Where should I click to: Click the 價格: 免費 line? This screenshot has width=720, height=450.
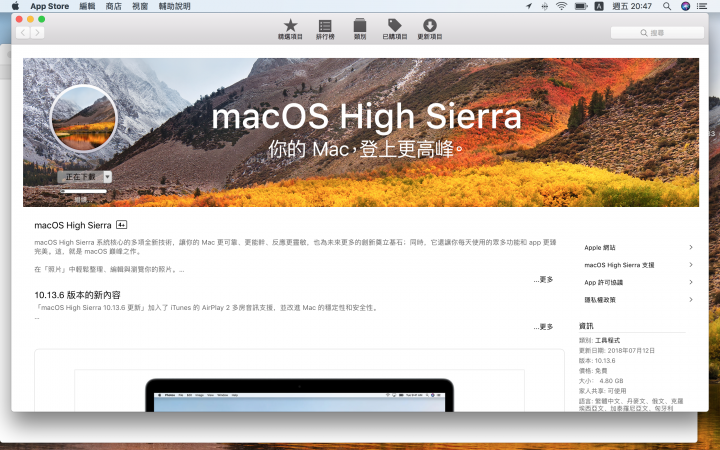pos(593,371)
